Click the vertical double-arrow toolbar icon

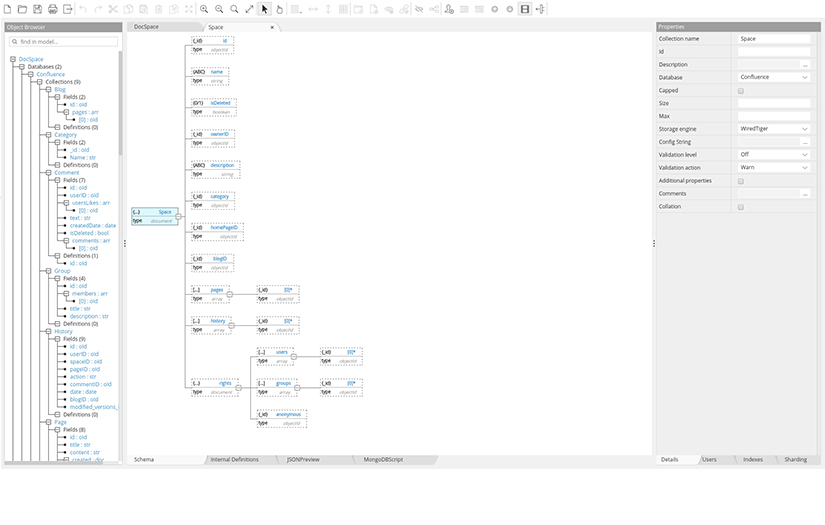(x=328, y=9)
